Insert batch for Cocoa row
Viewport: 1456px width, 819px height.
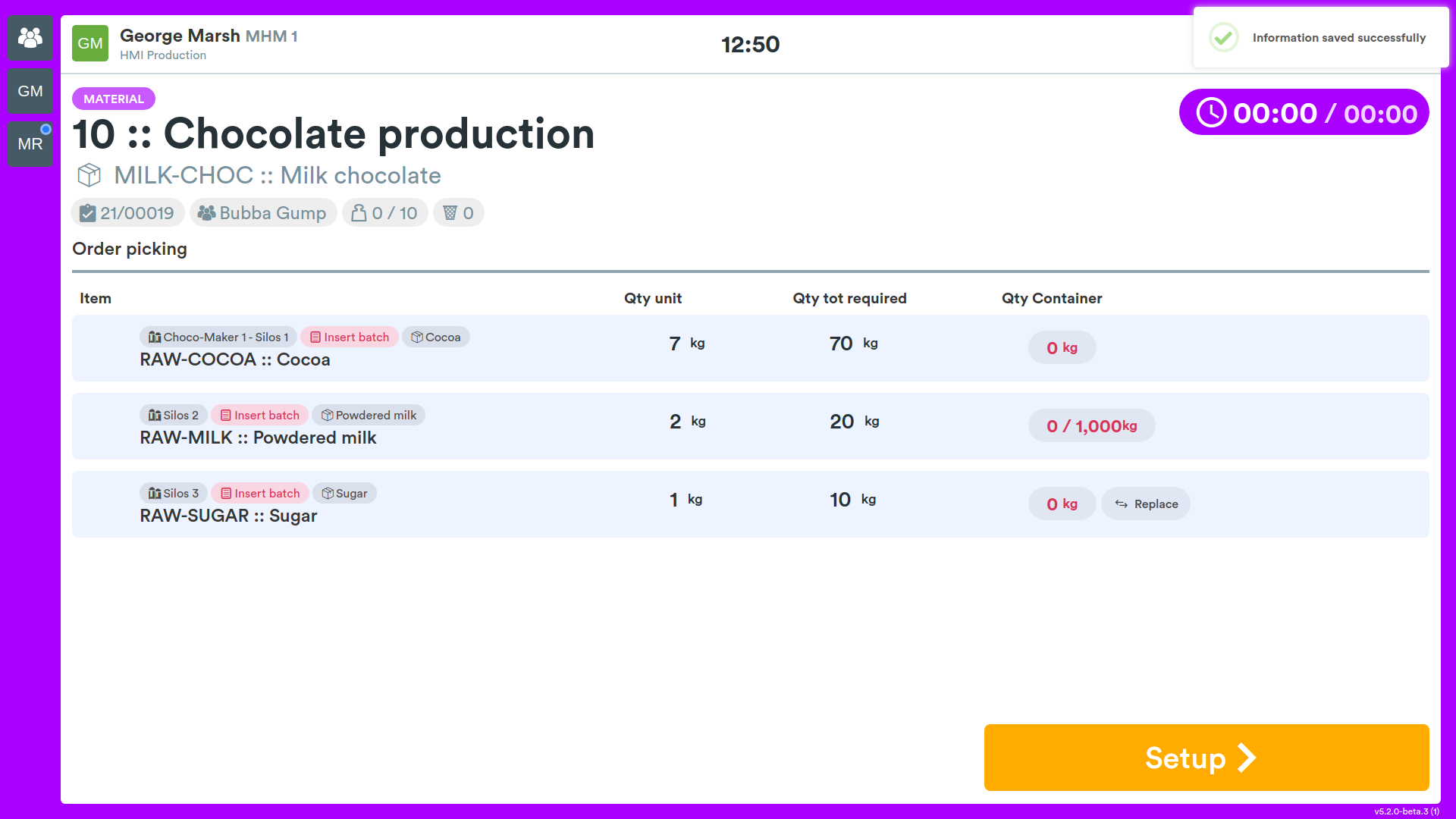click(x=350, y=337)
